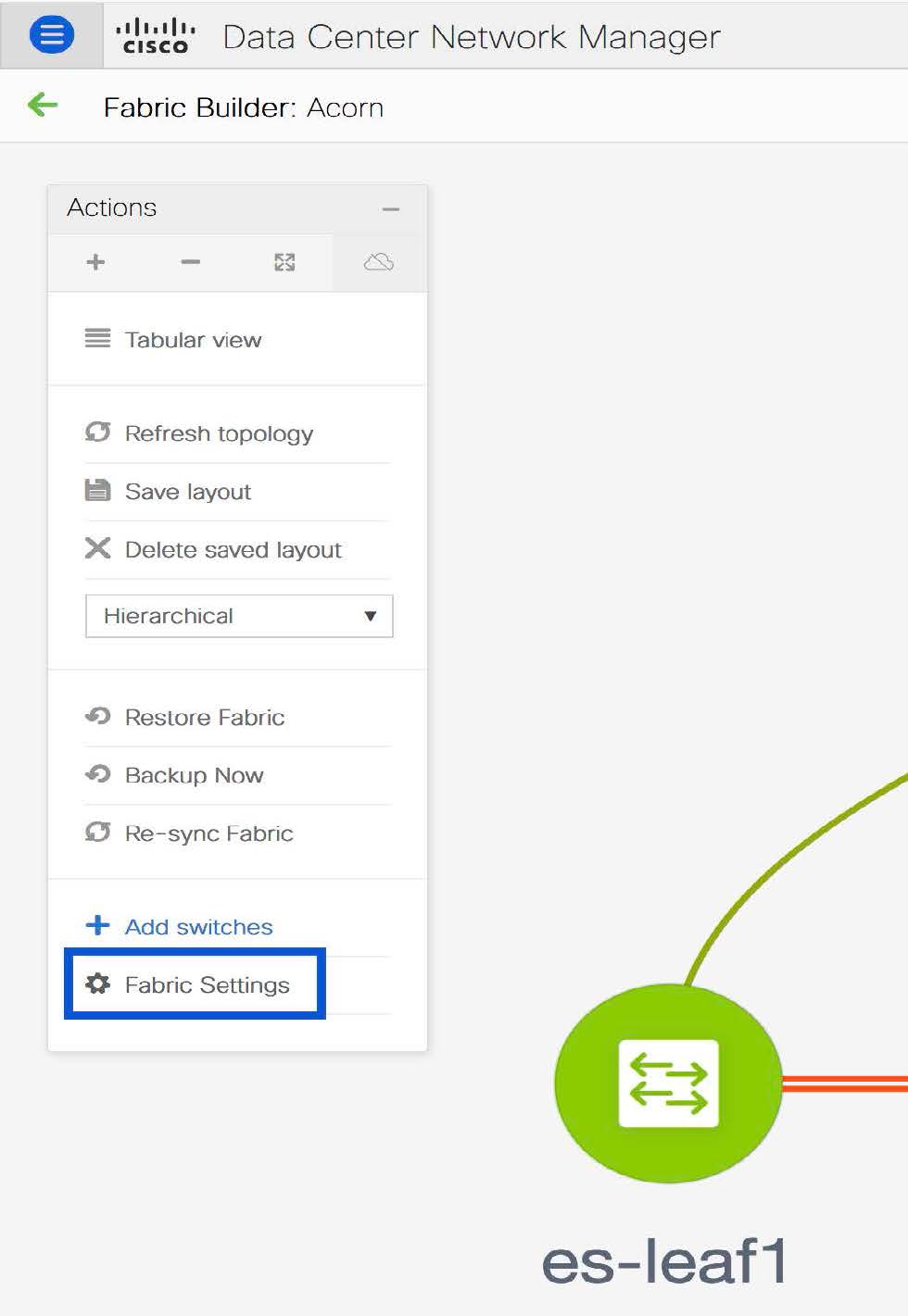Choose Re-sync Fabric

(209, 833)
